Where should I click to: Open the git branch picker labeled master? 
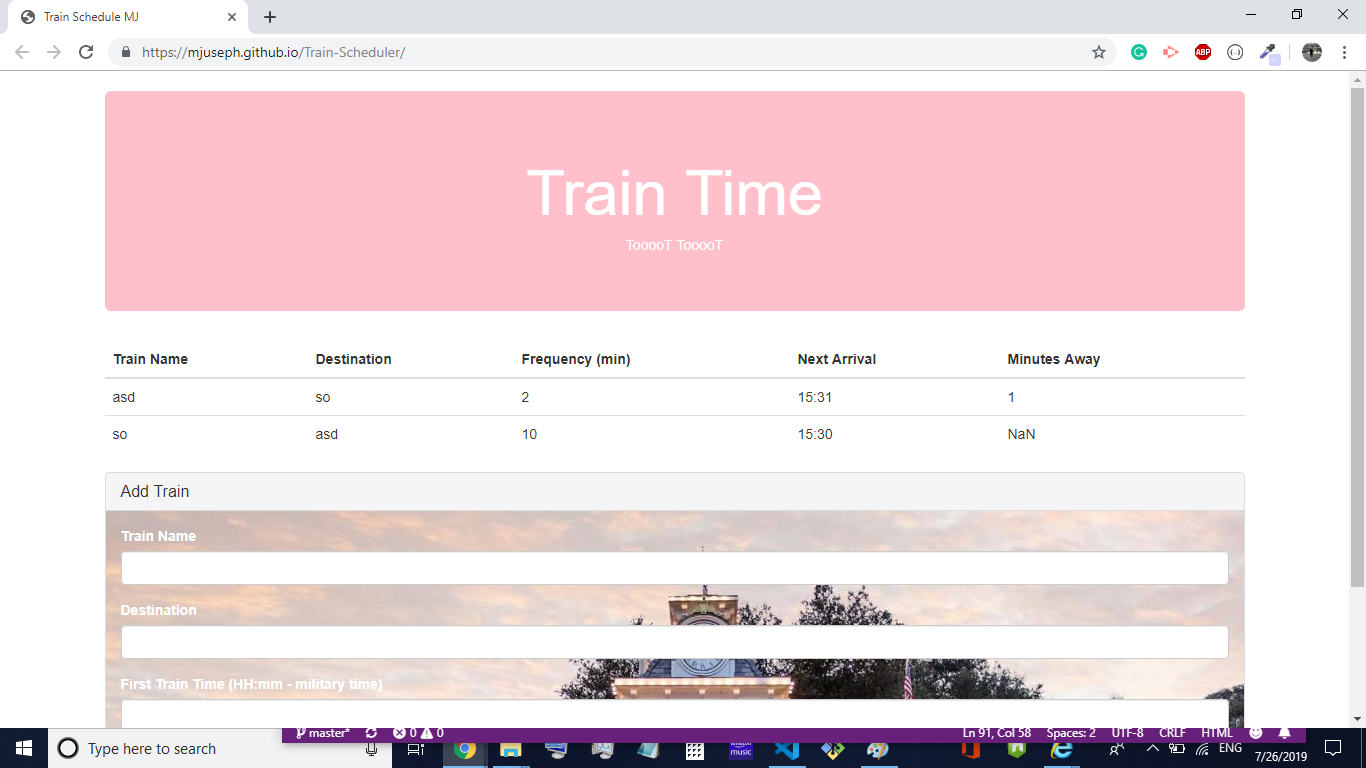coord(322,733)
